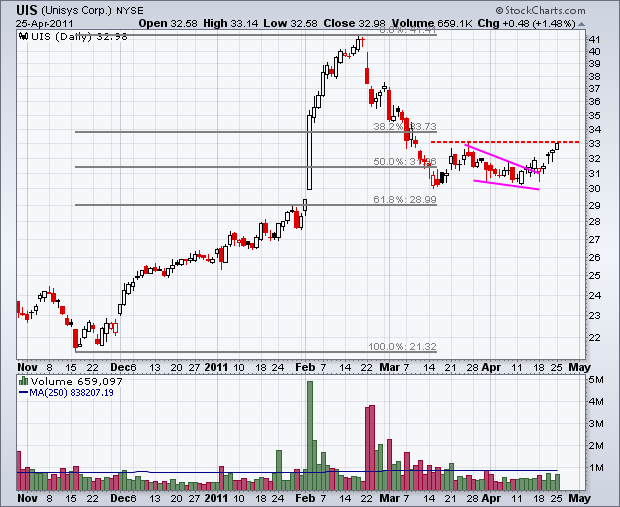The width and height of the screenshot is (620, 507).
Task: Click the 2011 label under the price panel
Action: (x=216, y=367)
